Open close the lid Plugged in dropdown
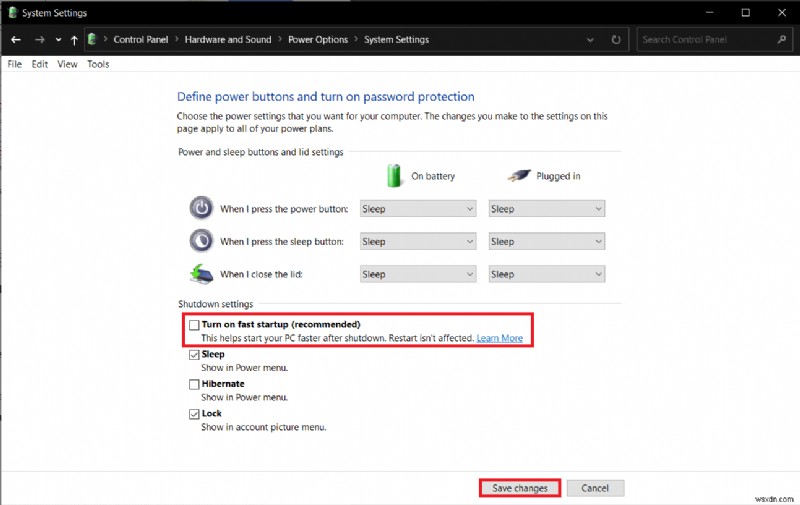This screenshot has height=505, width=800. [x=546, y=274]
